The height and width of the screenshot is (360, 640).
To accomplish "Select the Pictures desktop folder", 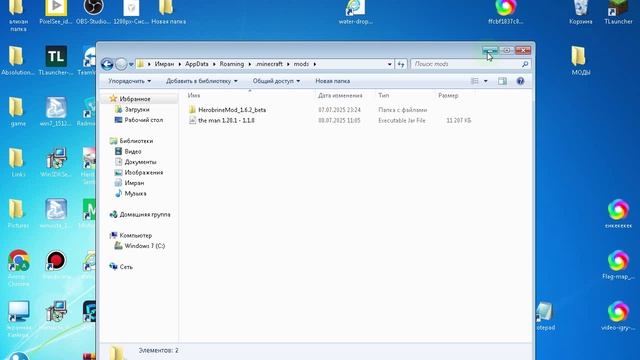I will click(x=18, y=213).
